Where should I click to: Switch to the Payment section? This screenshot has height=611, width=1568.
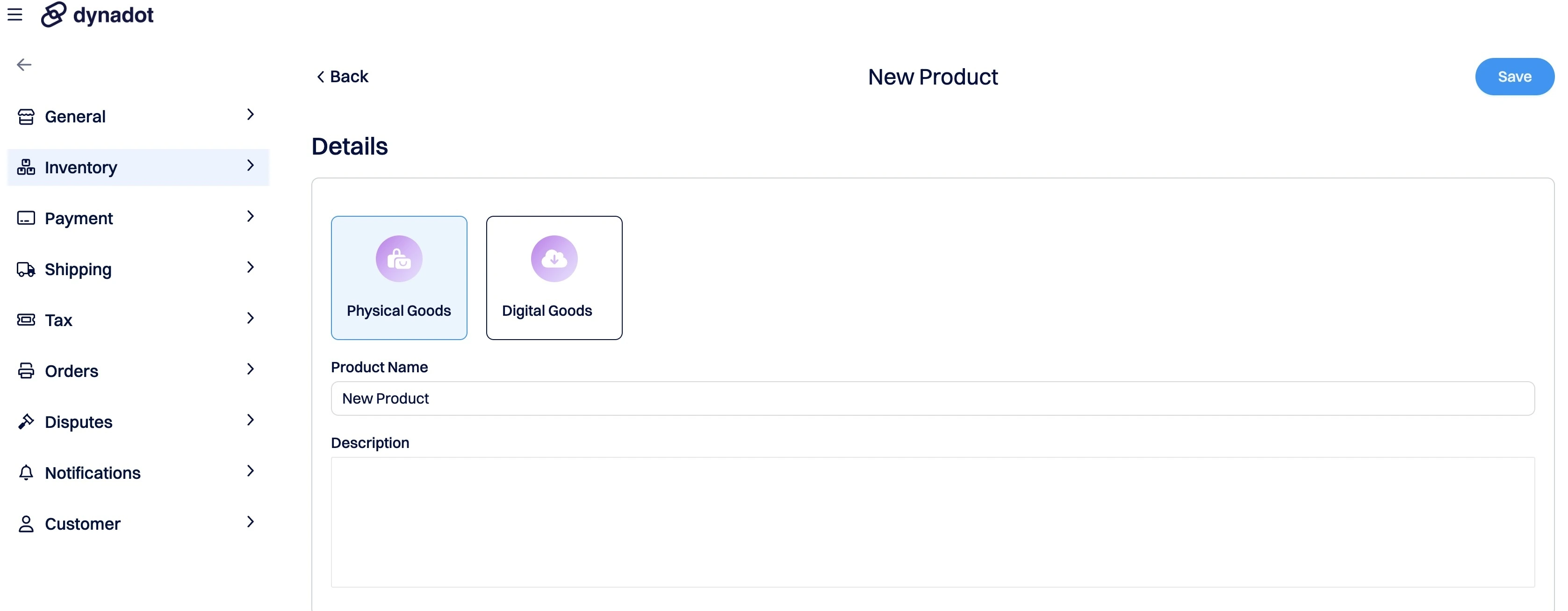coord(79,218)
